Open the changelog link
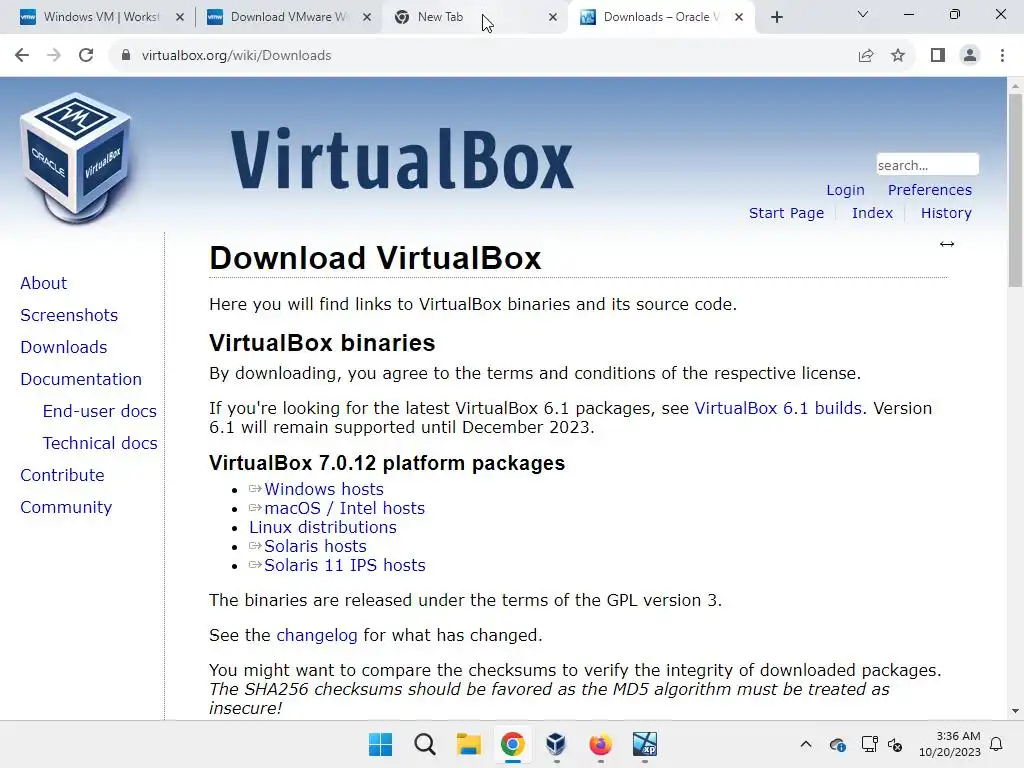 click(x=317, y=635)
